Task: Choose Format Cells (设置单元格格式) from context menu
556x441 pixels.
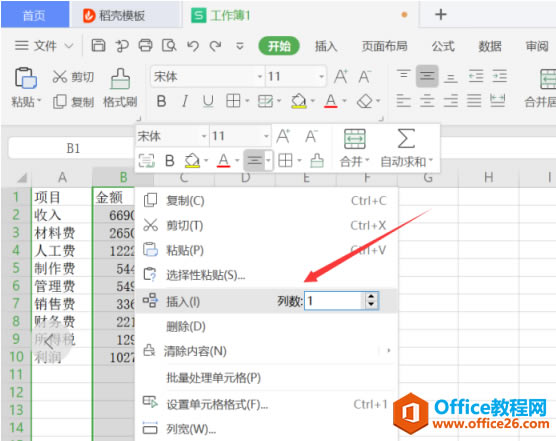Action: click(x=266, y=404)
